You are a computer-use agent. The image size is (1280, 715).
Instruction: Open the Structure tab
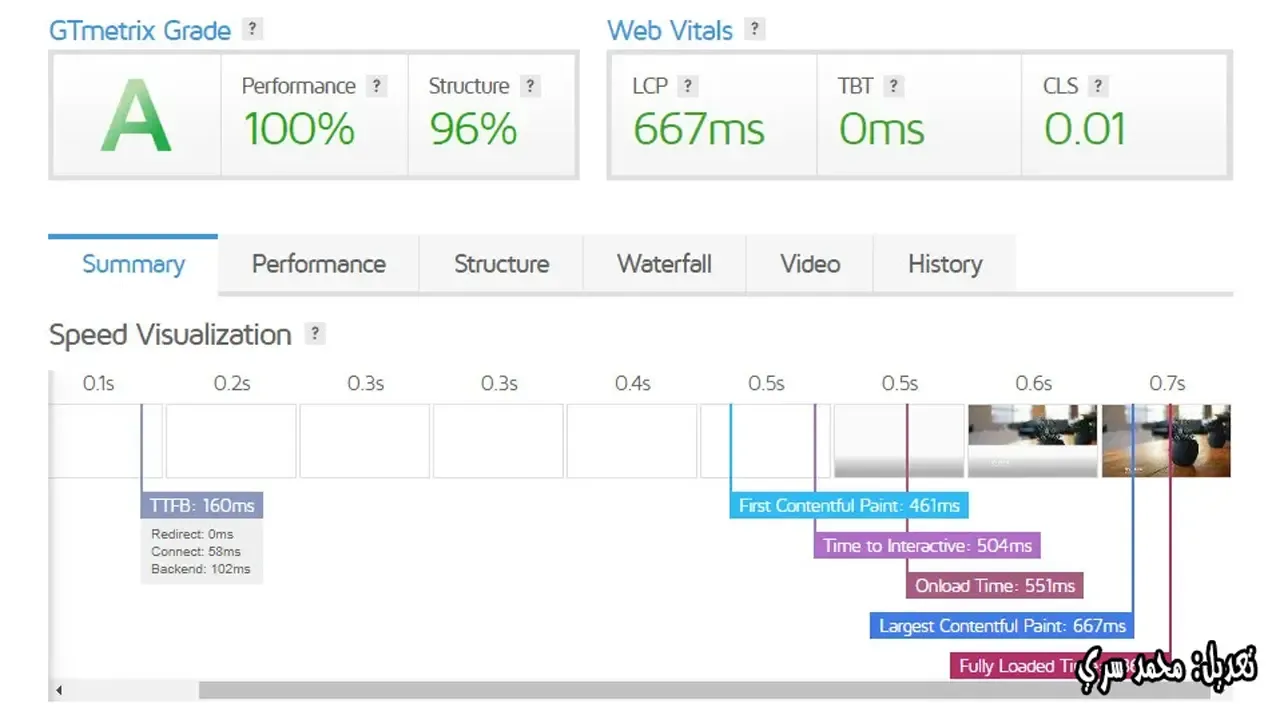coord(501,264)
